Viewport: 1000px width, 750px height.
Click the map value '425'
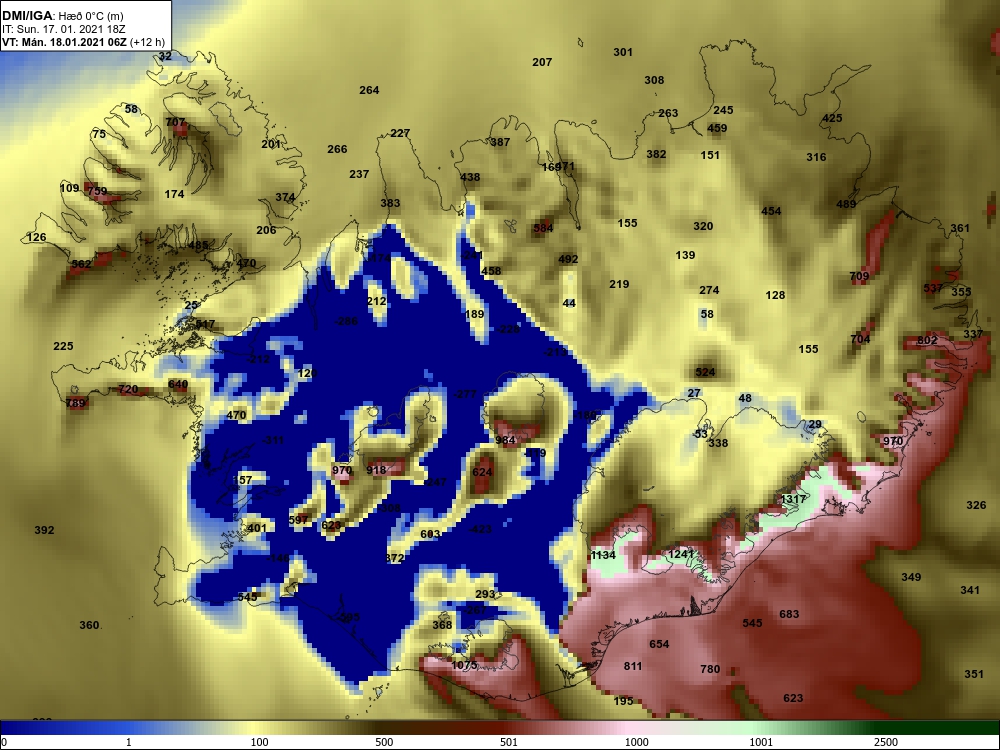pos(832,118)
